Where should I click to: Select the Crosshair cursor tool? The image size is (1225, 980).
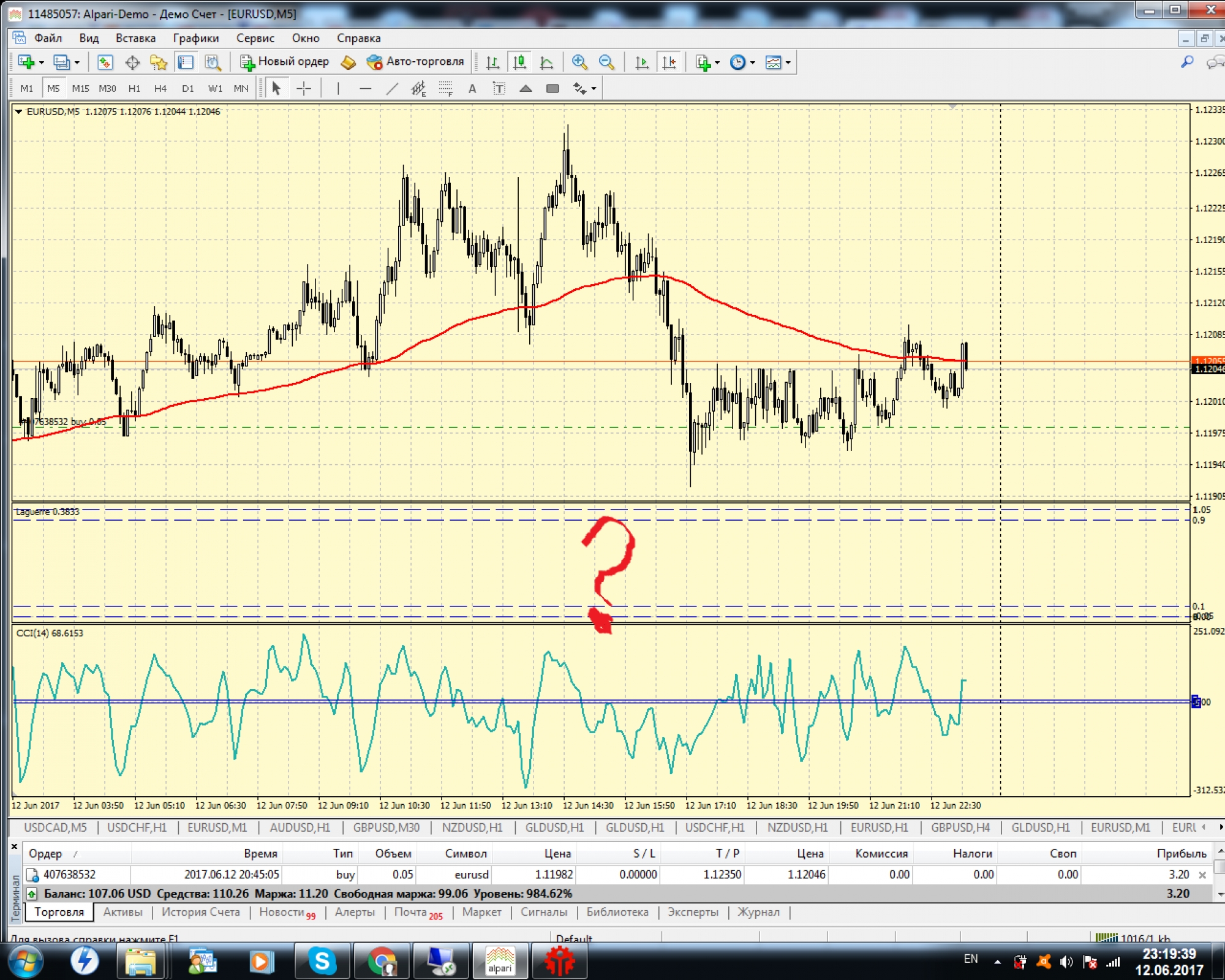[x=304, y=89]
